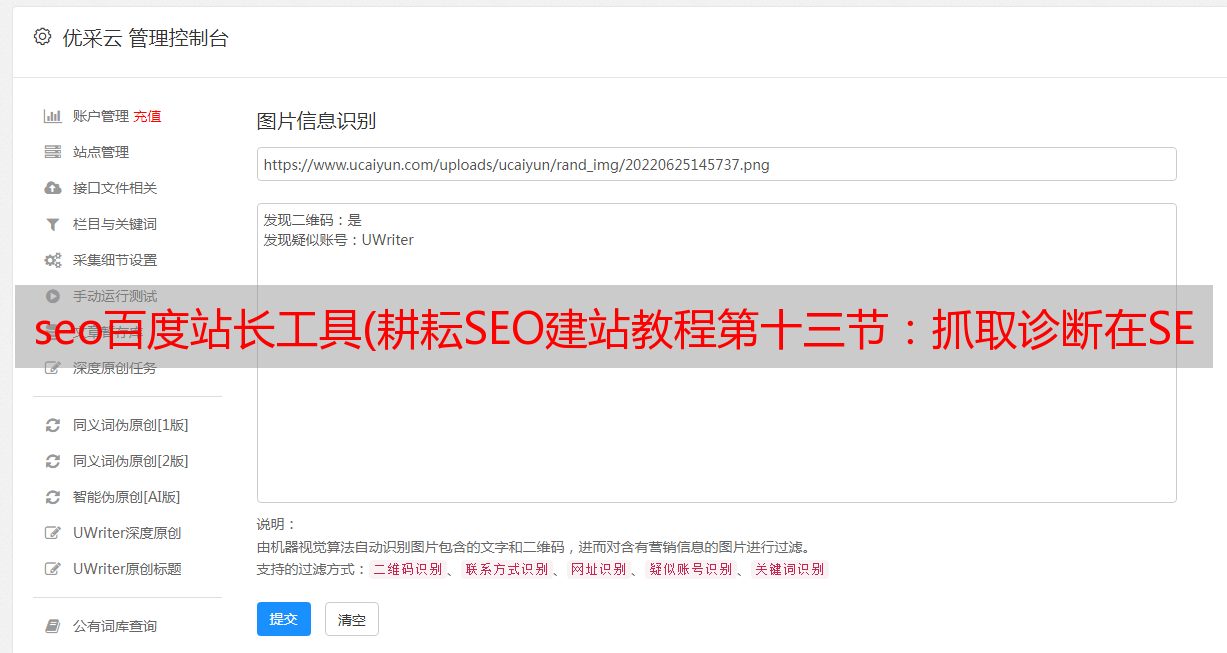Click the refresh icon for 同义词伪原创[1版]

coord(53,425)
